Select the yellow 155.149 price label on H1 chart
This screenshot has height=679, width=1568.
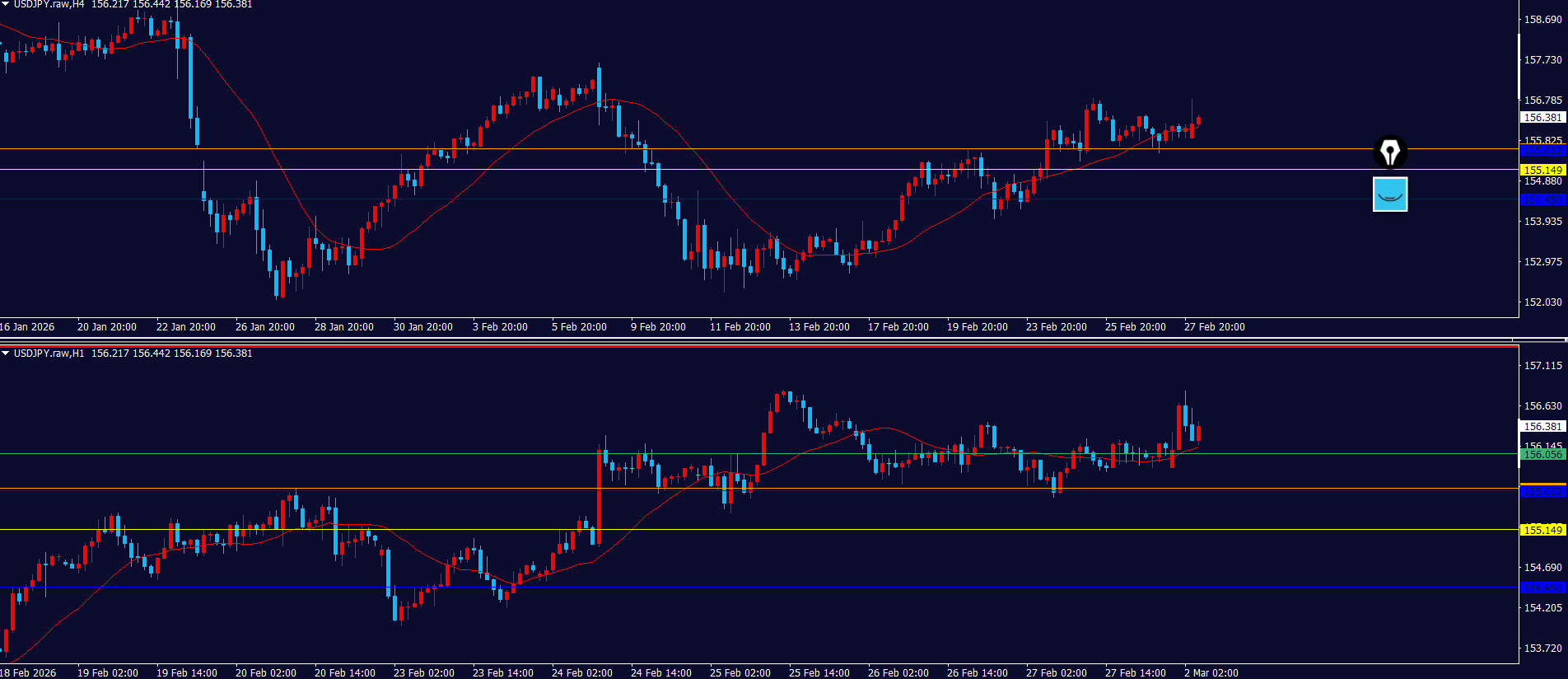(x=1542, y=530)
